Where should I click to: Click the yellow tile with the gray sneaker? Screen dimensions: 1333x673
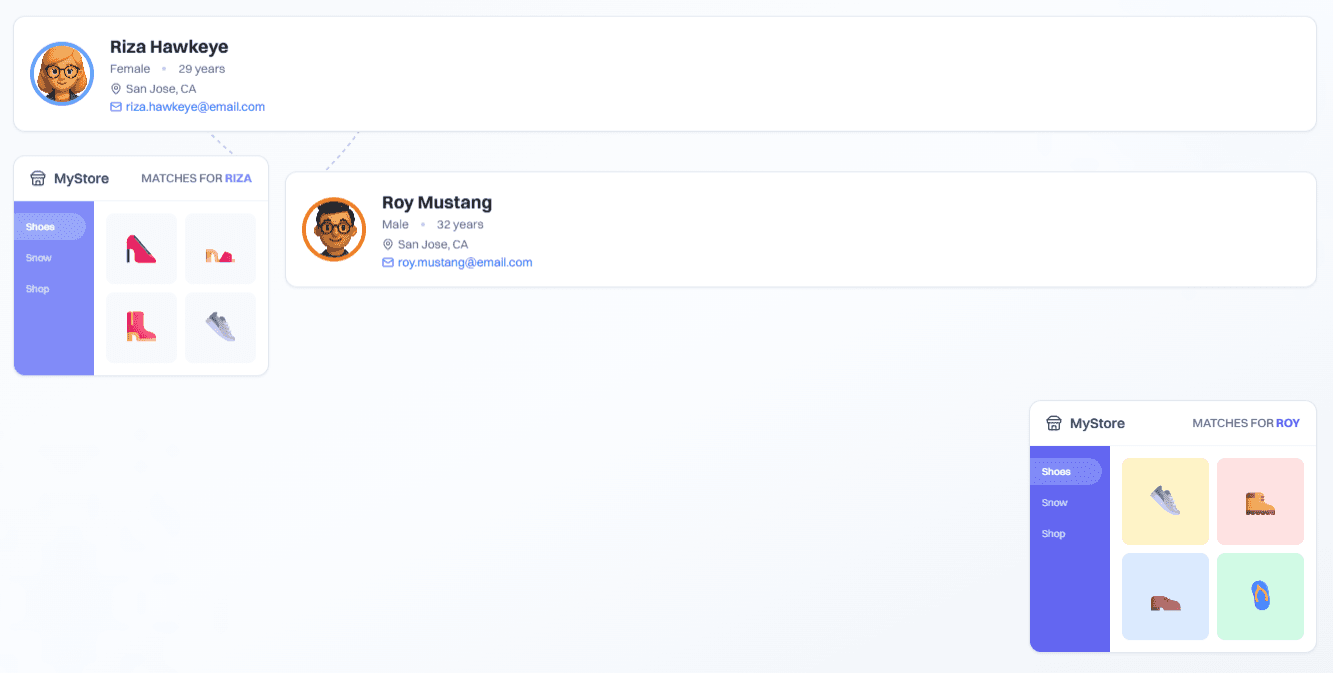coord(1165,501)
